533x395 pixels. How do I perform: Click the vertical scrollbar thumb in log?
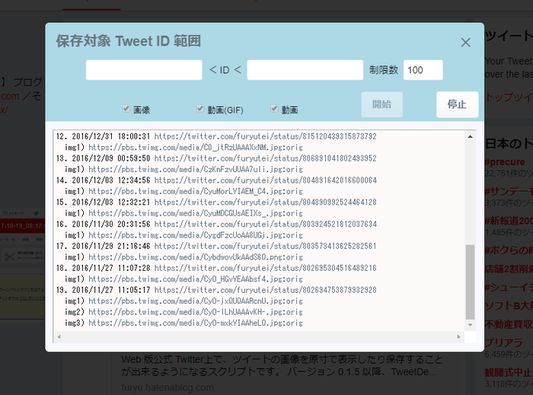coord(470,282)
